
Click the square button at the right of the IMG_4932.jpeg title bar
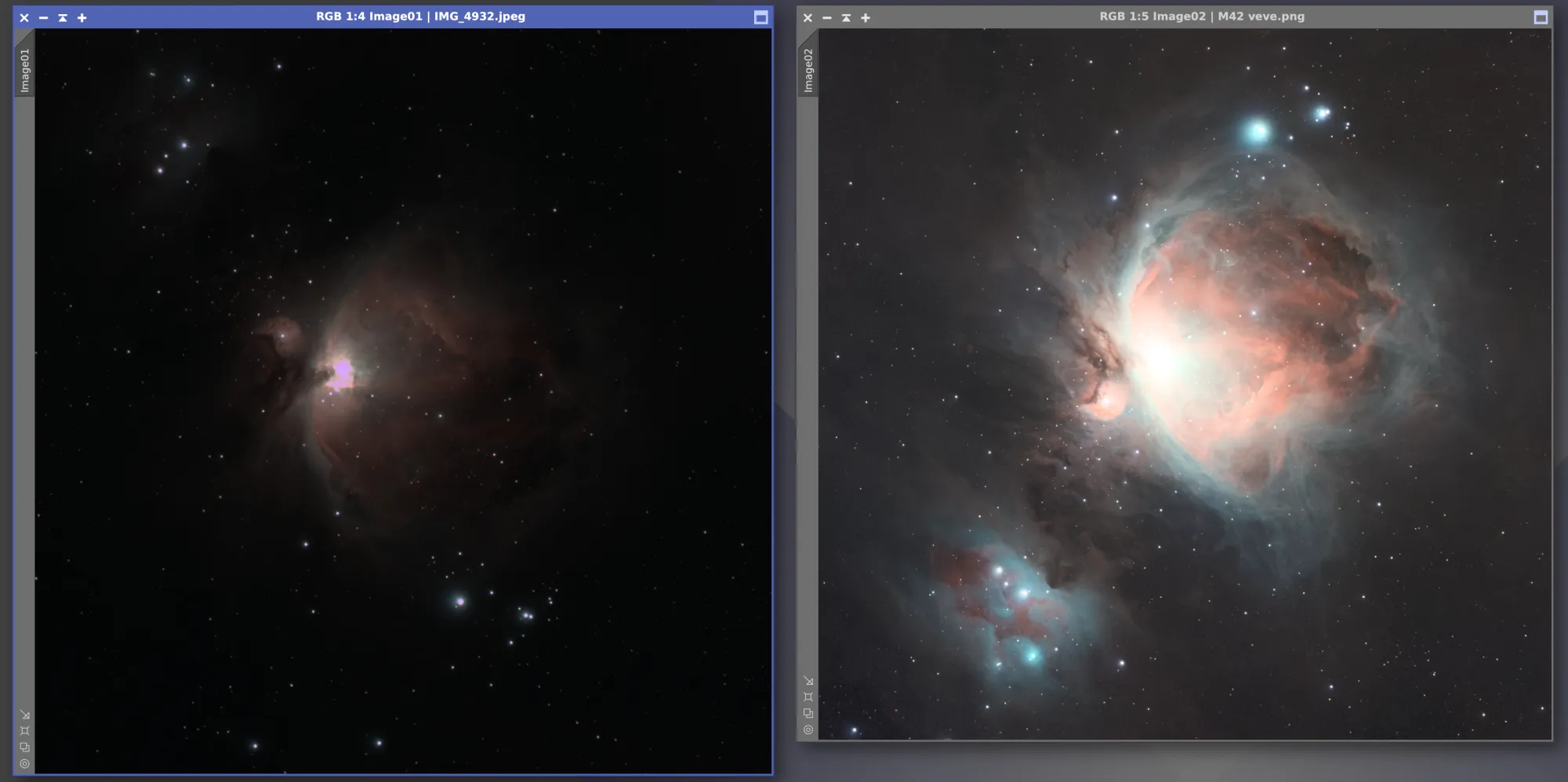(x=760, y=17)
